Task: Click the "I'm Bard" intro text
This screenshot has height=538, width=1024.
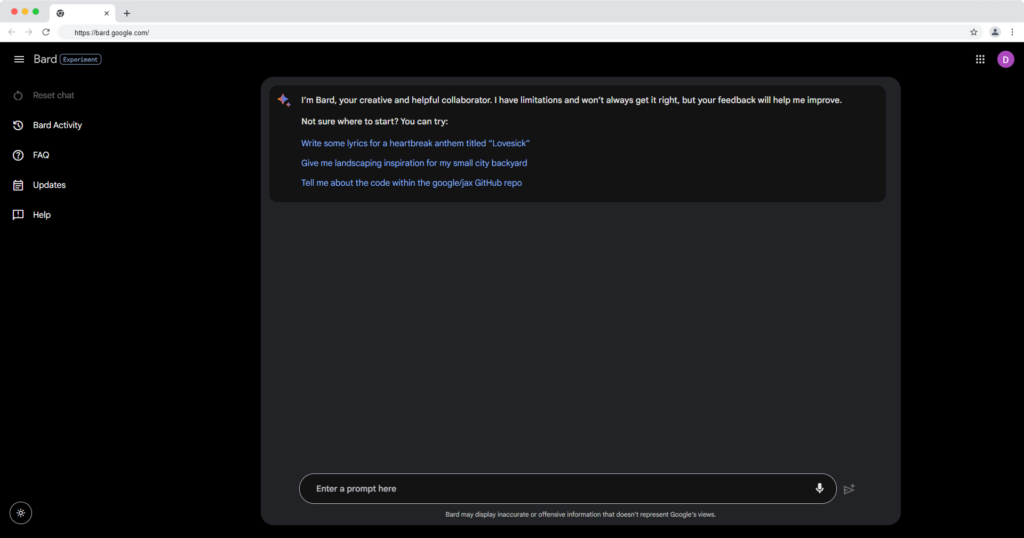Action: (571, 100)
